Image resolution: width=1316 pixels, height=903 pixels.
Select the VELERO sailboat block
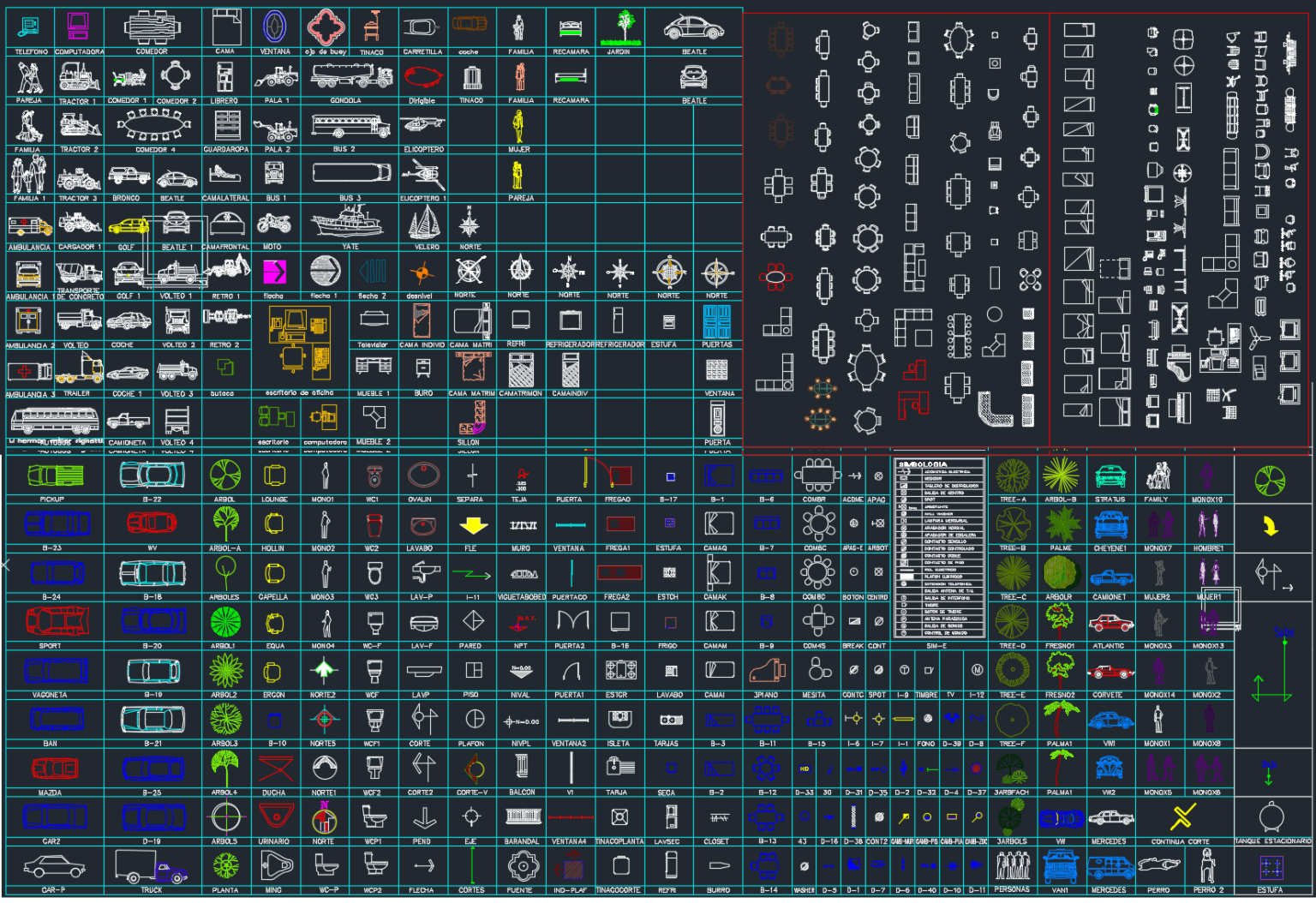click(424, 224)
